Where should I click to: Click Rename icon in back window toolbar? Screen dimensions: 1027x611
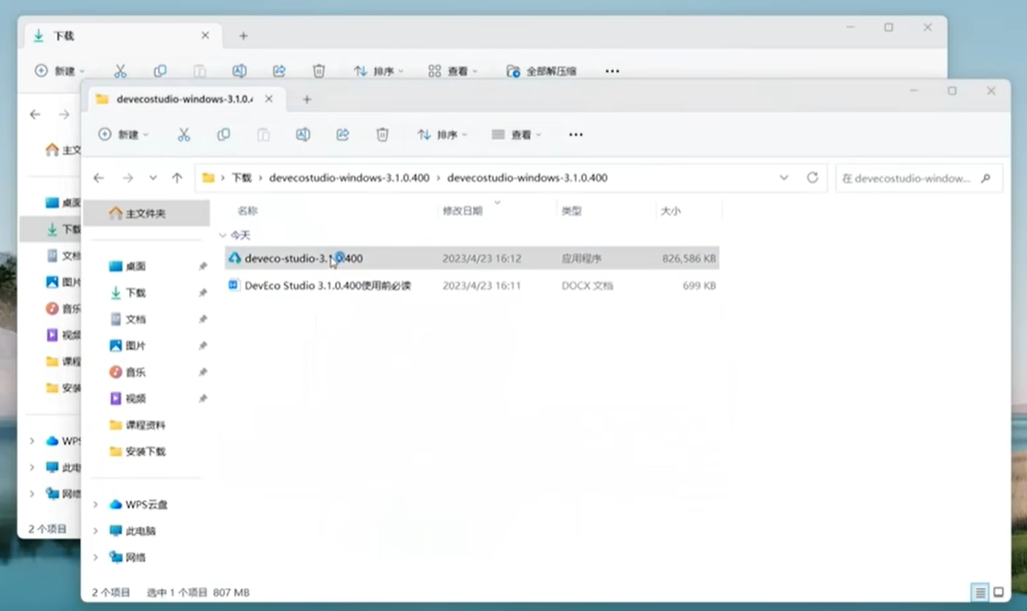[x=239, y=71]
